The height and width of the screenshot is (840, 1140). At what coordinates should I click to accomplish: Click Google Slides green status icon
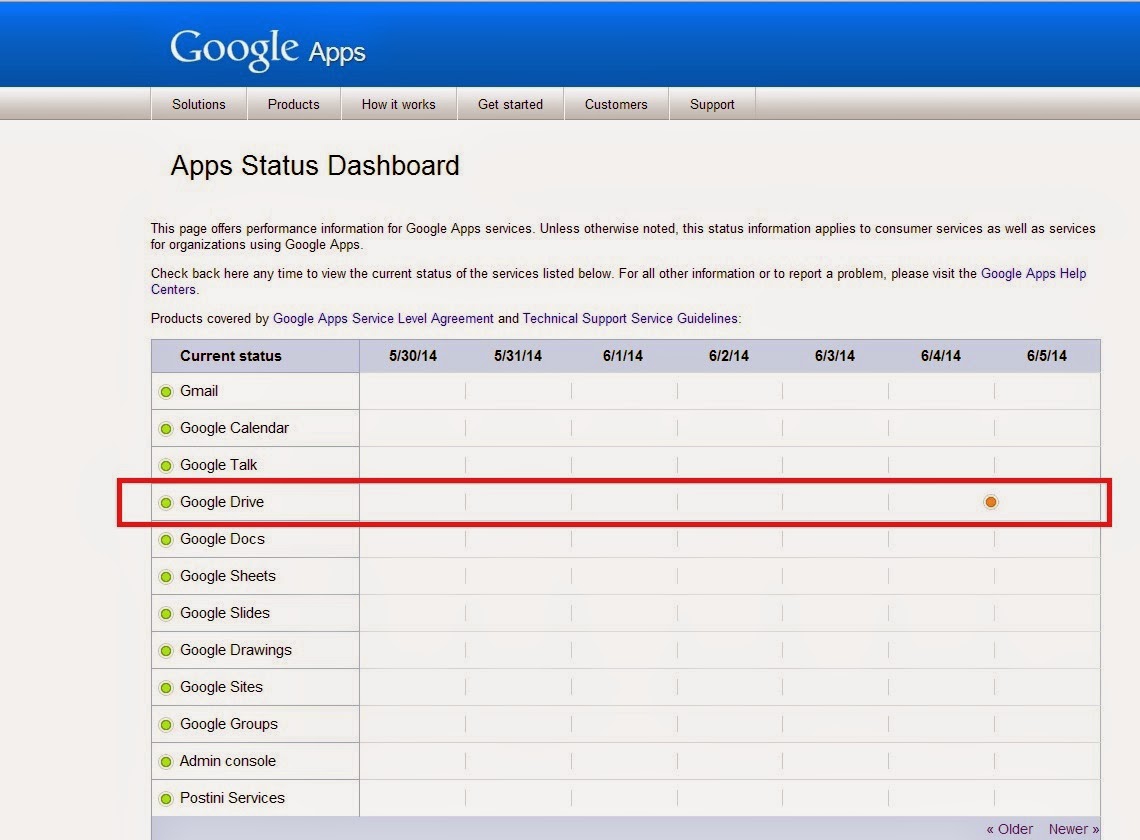[166, 614]
